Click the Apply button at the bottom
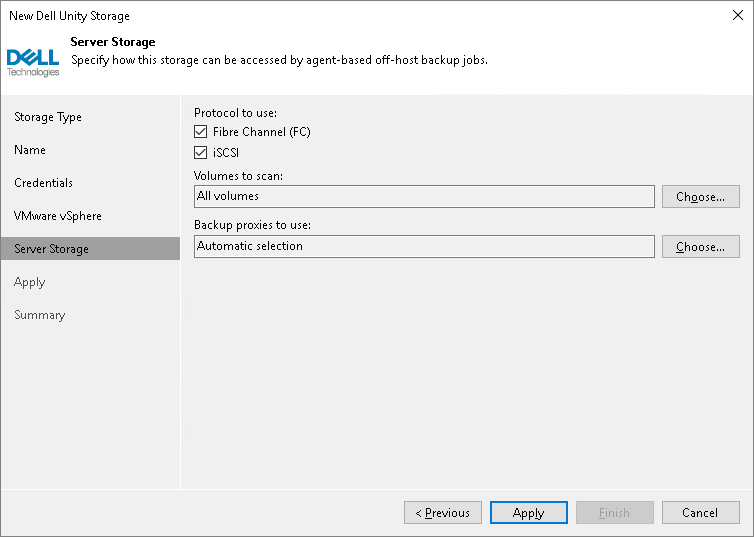 click(x=528, y=512)
